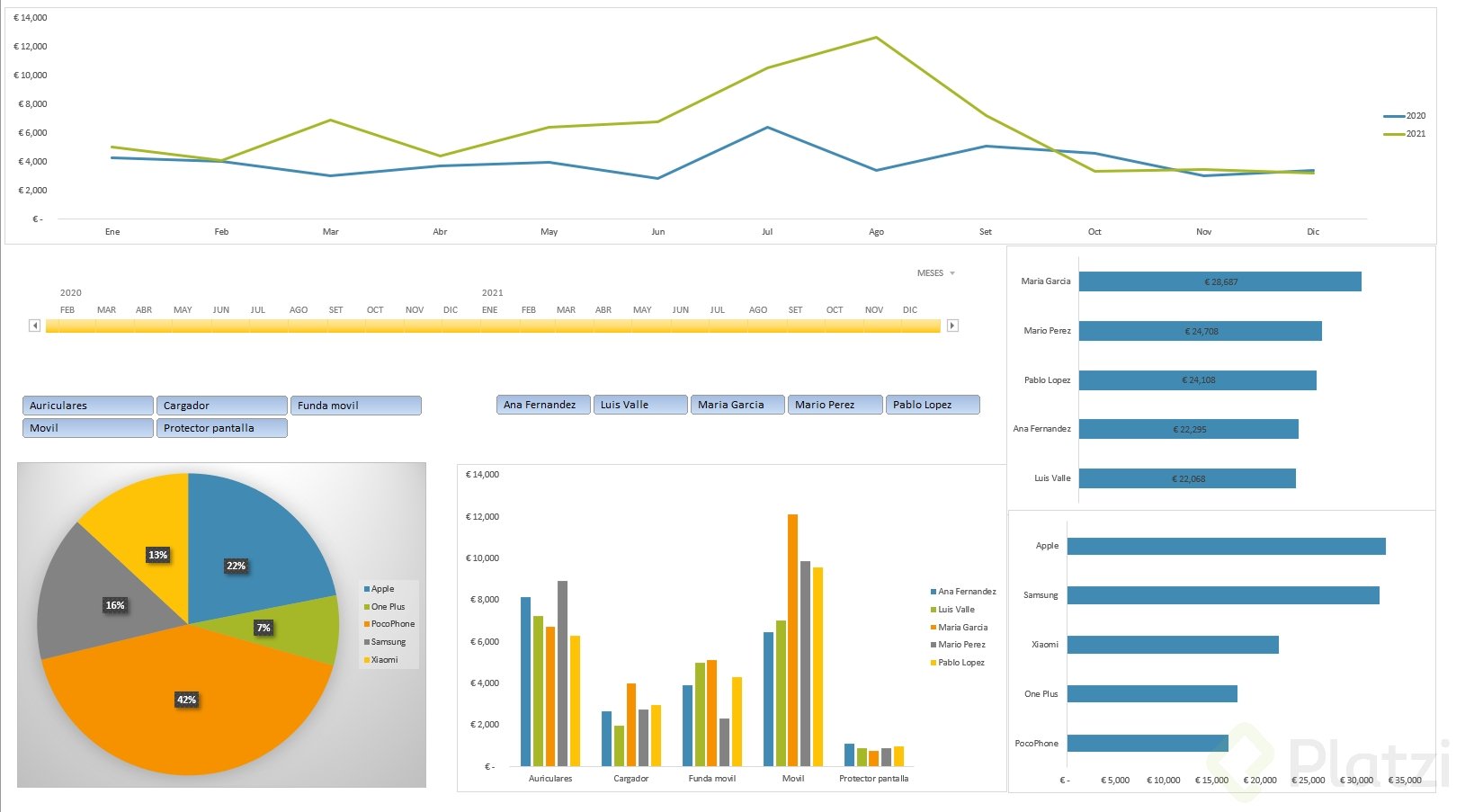Select 2020 FEB on the timeline
Viewport: 1465px width, 812px height.
pyautogui.click(x=67, y=326)
